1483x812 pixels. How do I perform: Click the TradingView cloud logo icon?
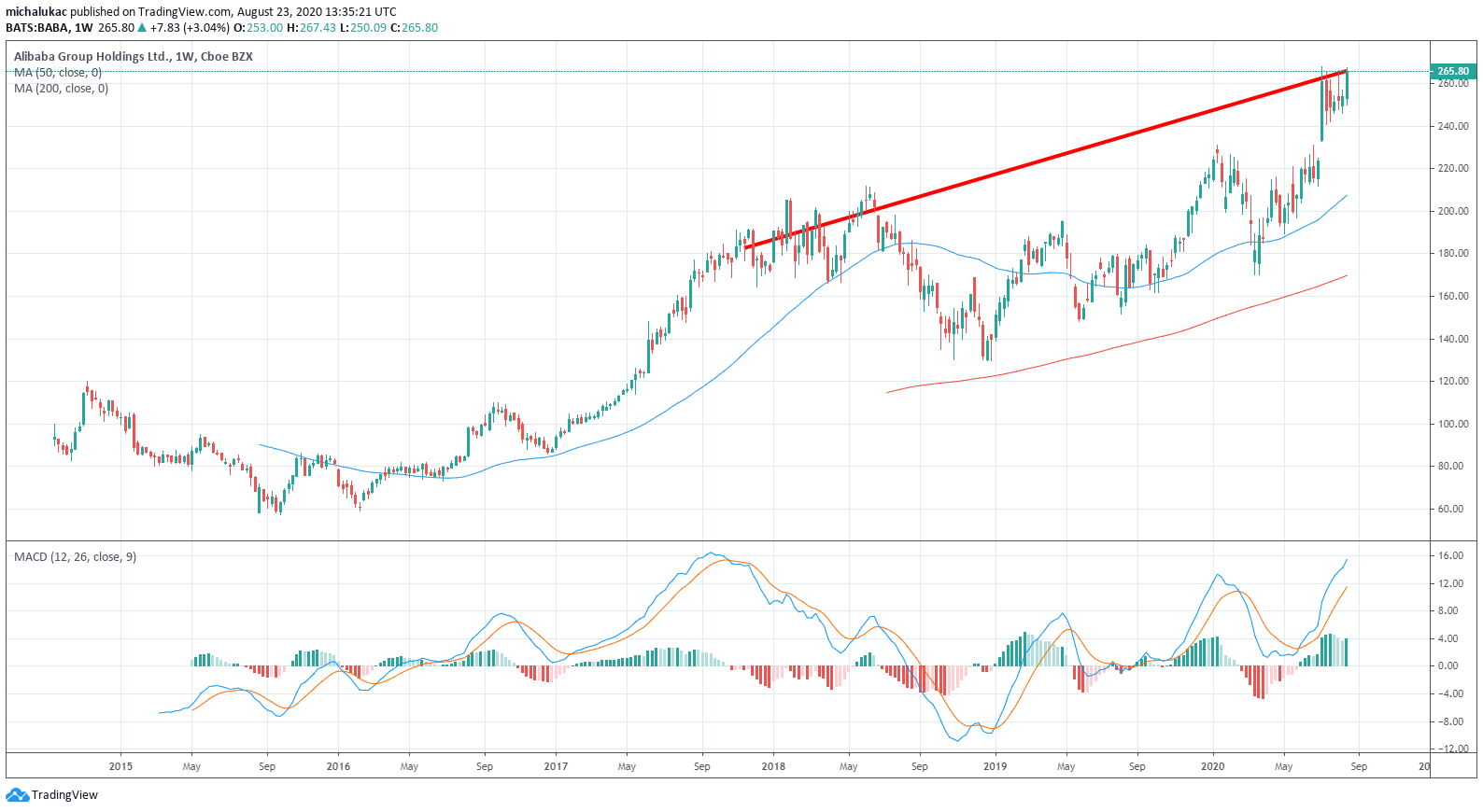(x=17, y=795)
